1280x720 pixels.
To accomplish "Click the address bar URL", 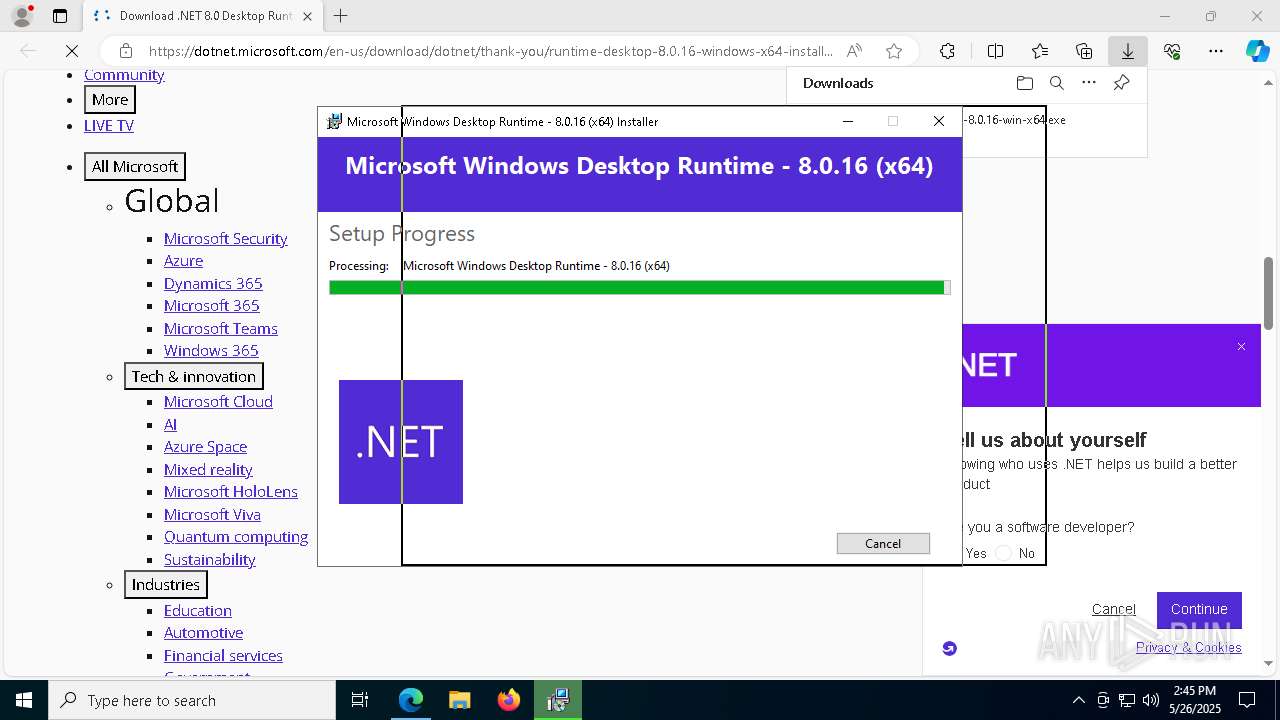I will [490, 51].
